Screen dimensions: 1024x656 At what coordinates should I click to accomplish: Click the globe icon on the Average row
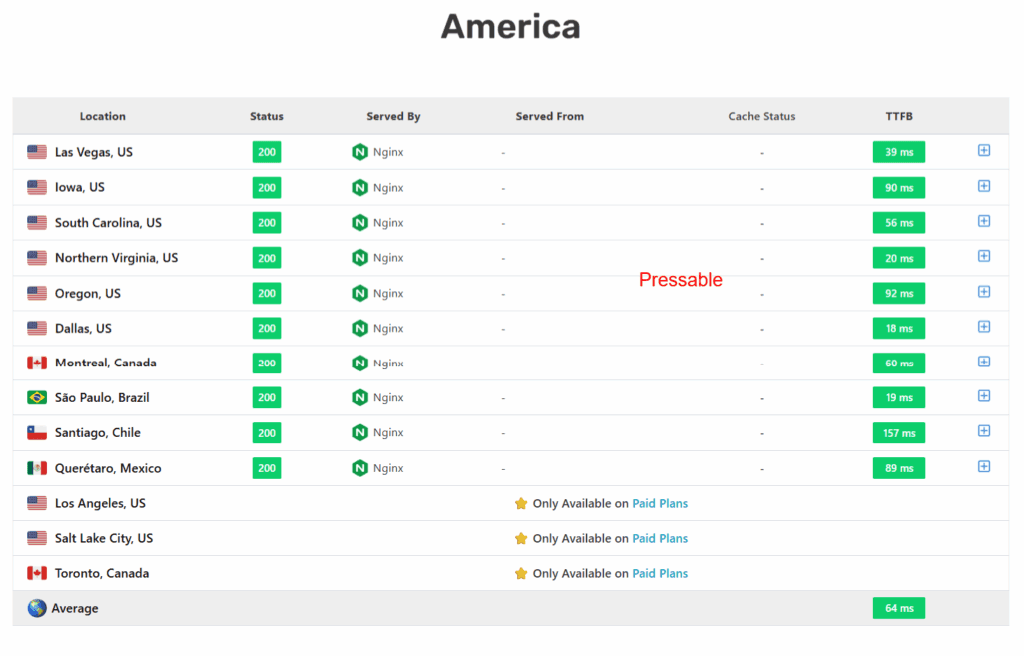click(x=36, y=607)
